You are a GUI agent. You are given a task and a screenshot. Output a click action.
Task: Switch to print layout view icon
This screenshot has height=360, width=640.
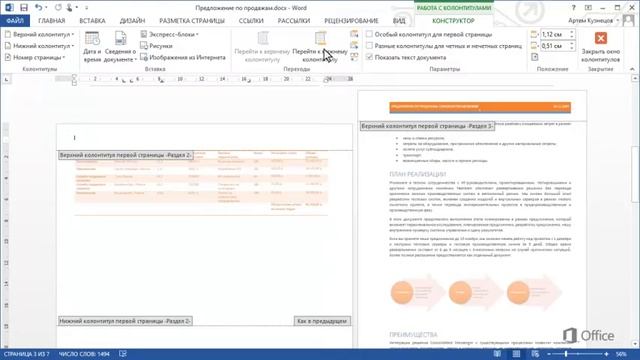(x=516, y=354)
